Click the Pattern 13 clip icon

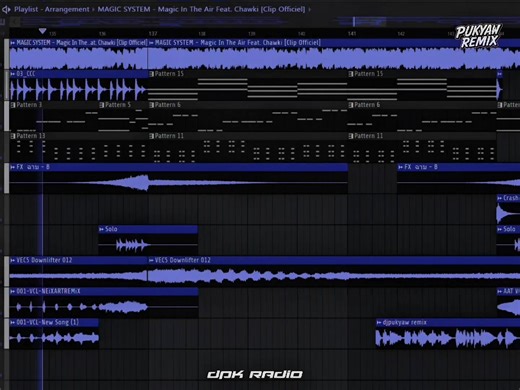(13, 136)
